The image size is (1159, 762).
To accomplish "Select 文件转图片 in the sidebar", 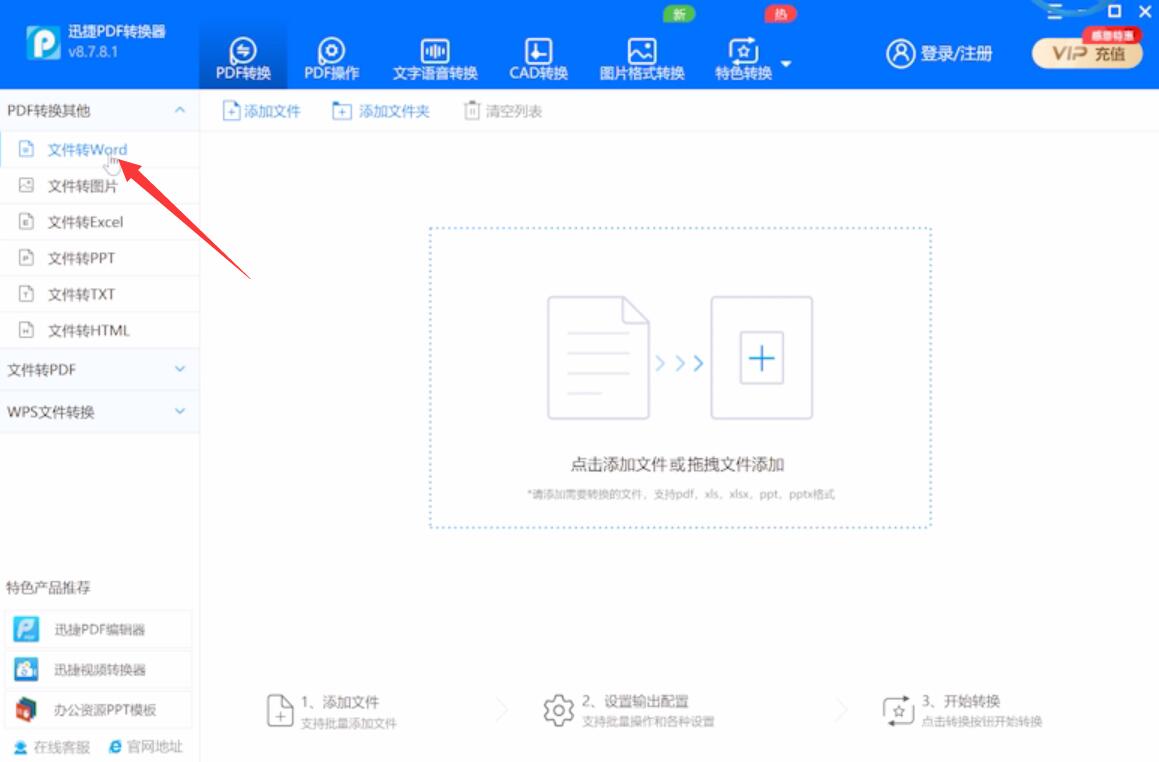I will pos(99,186).
